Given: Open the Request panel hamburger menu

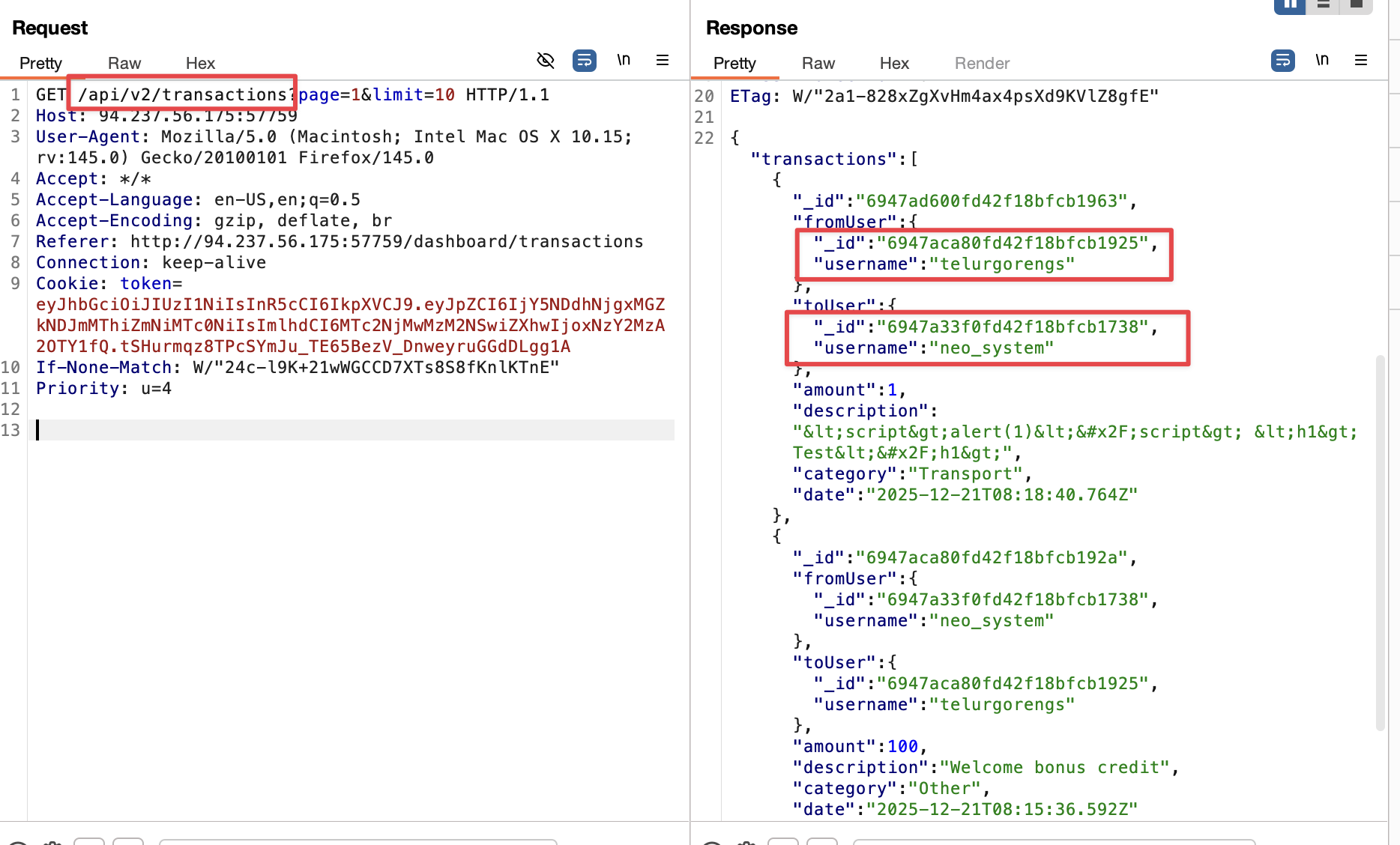Looking at the screenshot, I should (662, 61).
